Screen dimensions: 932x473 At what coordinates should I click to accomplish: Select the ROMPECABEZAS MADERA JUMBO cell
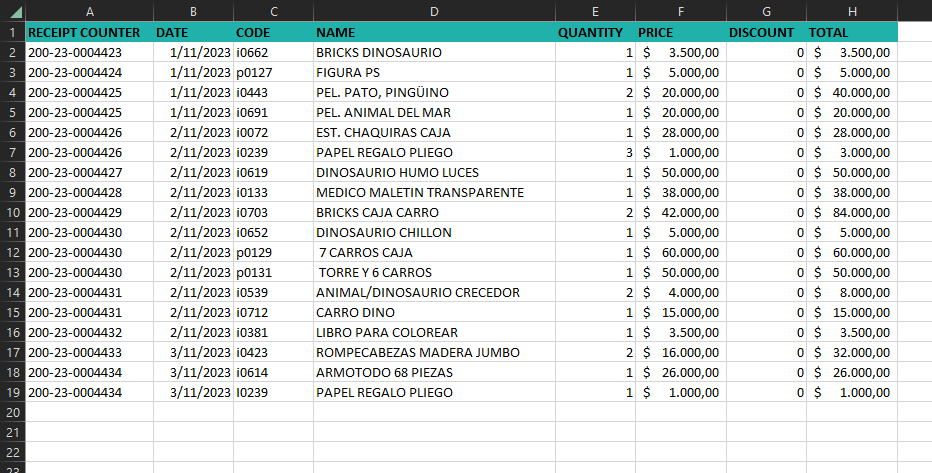click(x=433, y=352)
